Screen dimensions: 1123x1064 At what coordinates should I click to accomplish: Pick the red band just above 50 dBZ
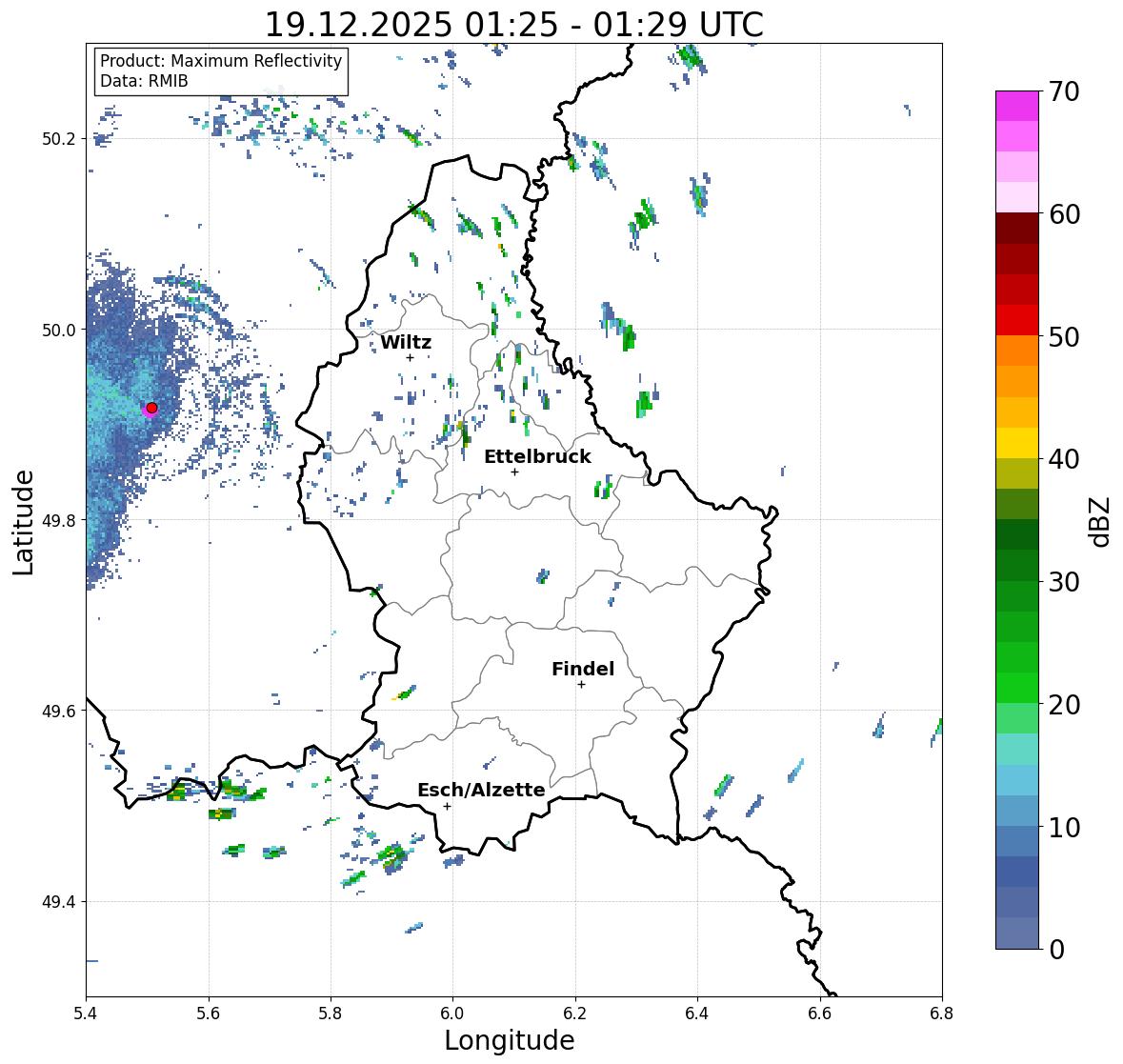1017,320
